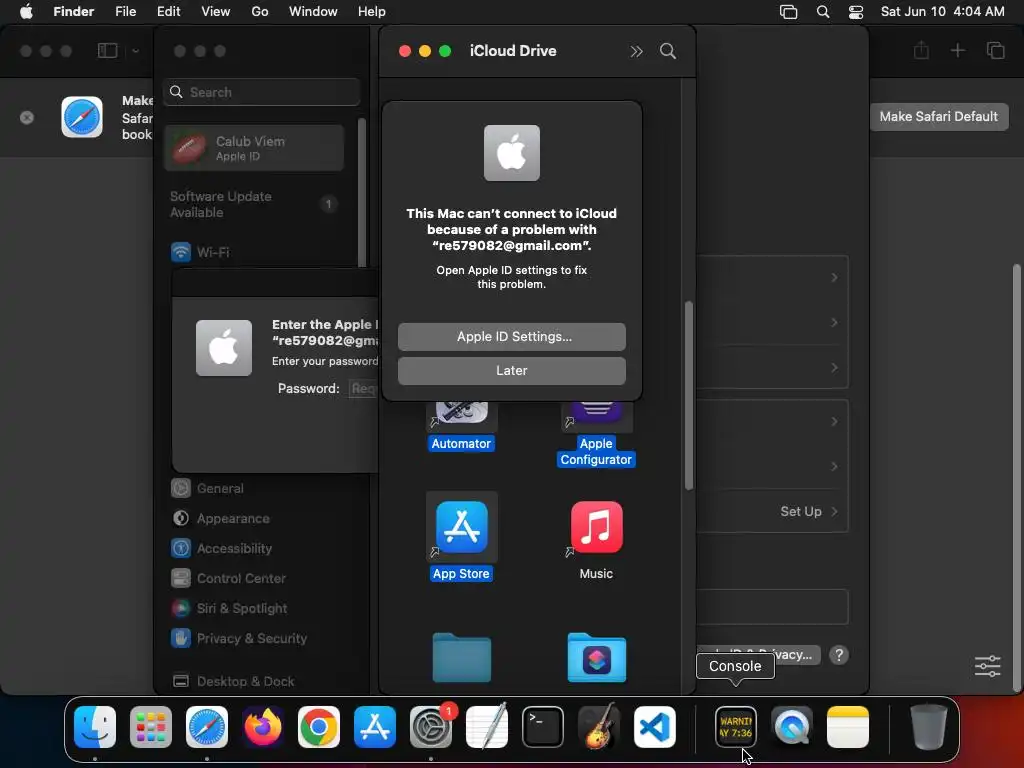Click the iCloud Drive window scrollbar
The height and width of the screenshot is (768, 1024).
point(688,395)
